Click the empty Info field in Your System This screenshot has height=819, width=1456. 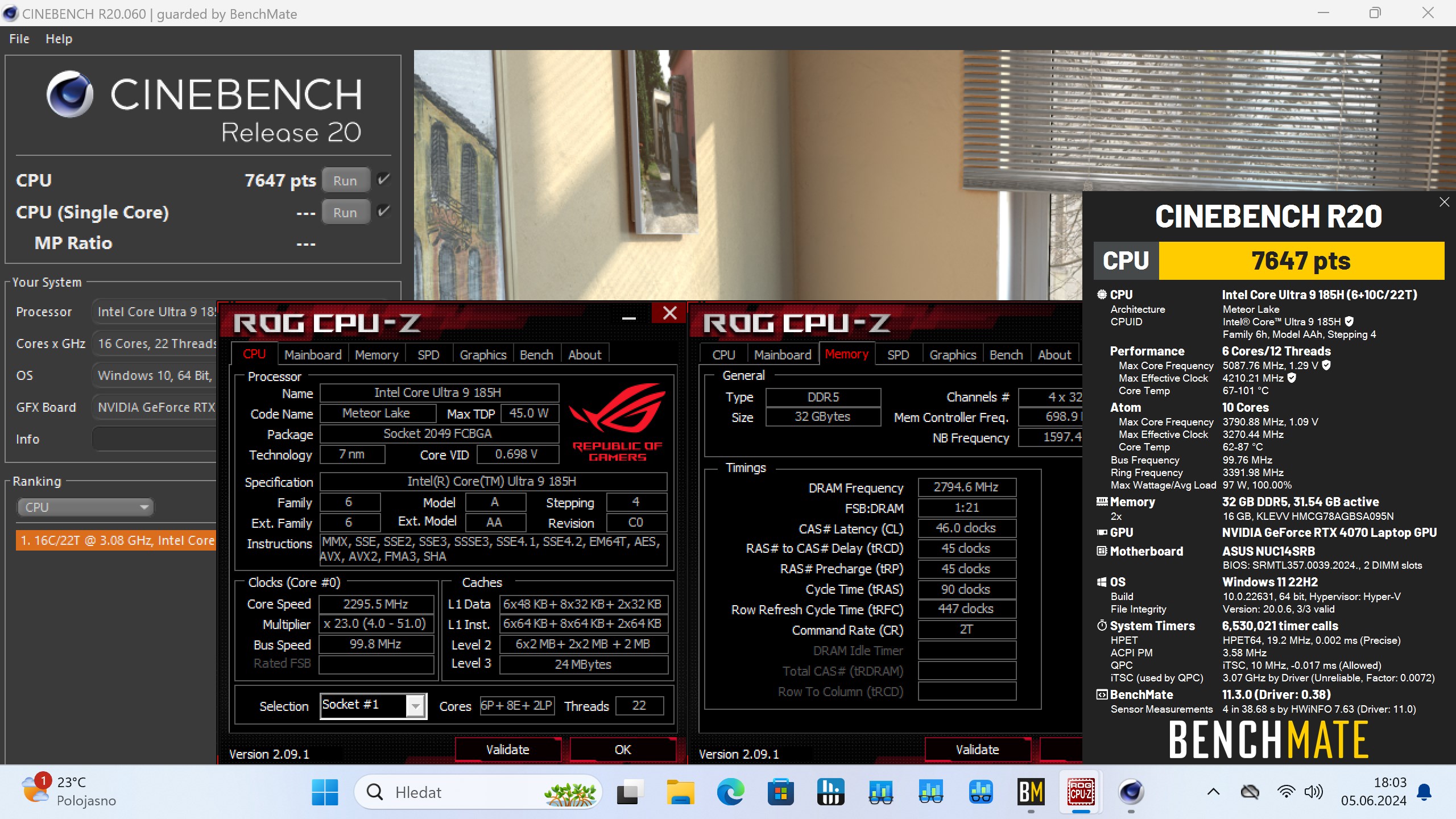point(155,439)
